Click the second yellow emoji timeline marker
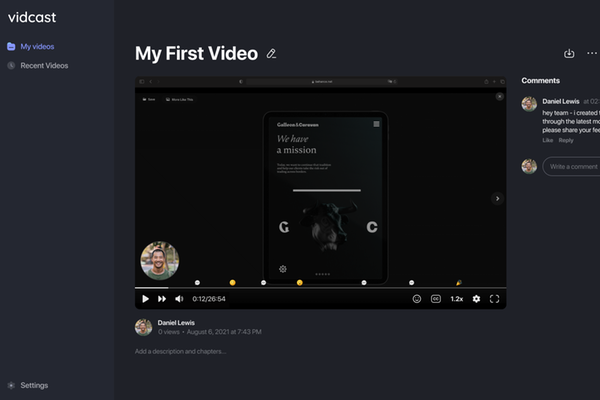The height and width of the screenshot is (400, 600). pos(300,282)
